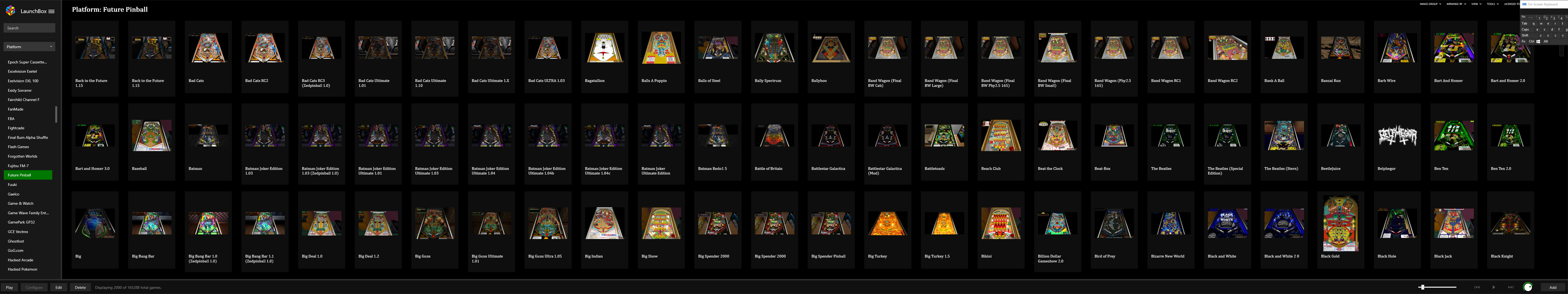The width and height of the screenshot is (1568, 294).
Task: Click Esc key on On-Screen Keyboard
Action: (1524, 17)
